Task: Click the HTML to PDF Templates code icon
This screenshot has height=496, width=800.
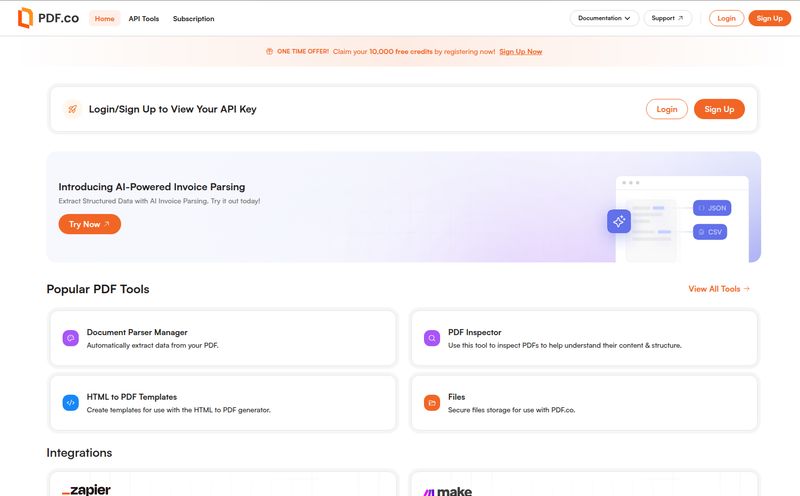Action: pos(70,403)
